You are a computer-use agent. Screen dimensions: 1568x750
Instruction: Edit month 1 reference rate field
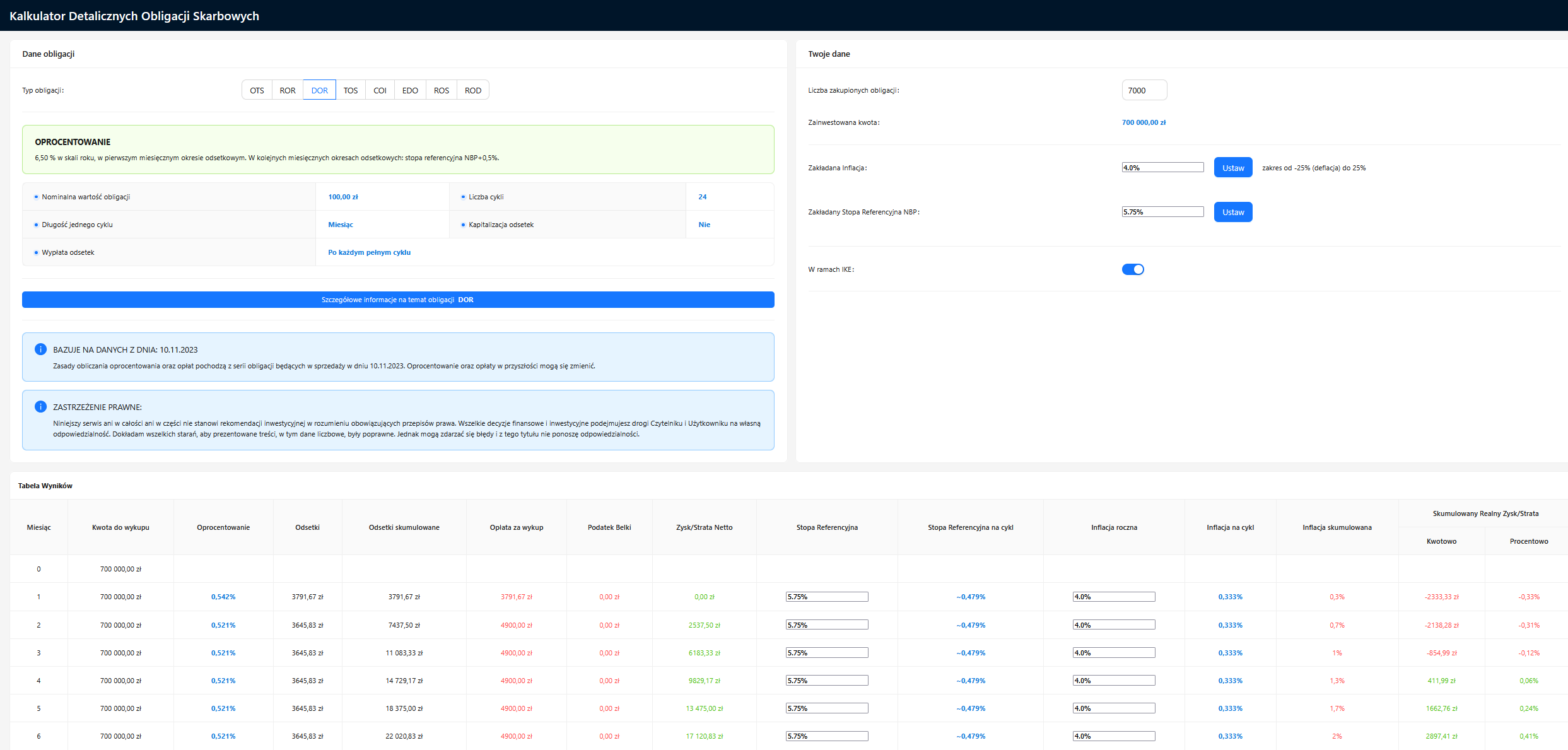pos(826,597)
